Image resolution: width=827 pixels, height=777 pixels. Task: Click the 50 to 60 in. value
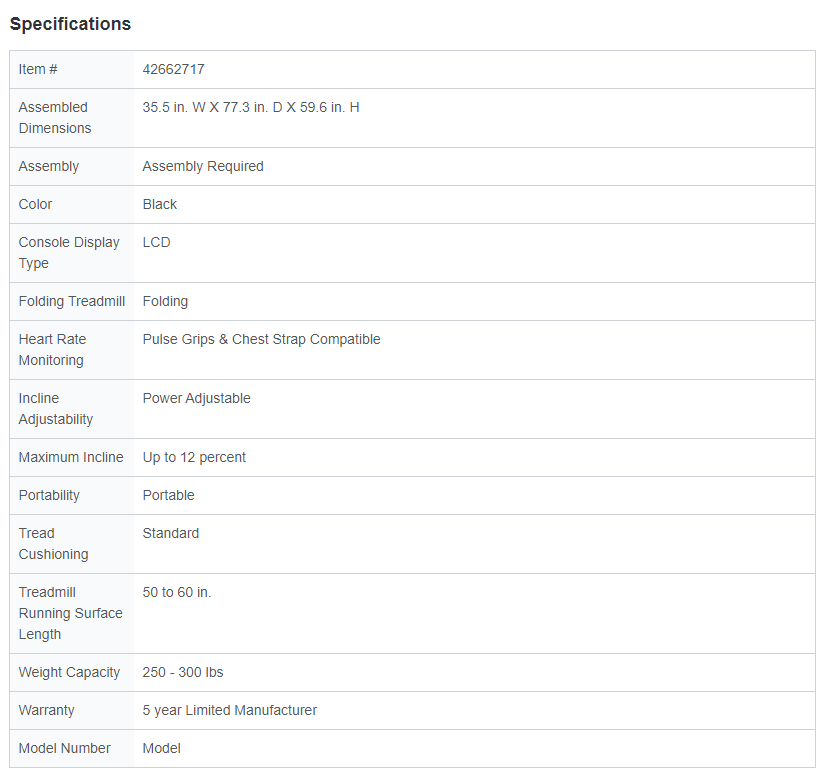[x=177, y=592]
